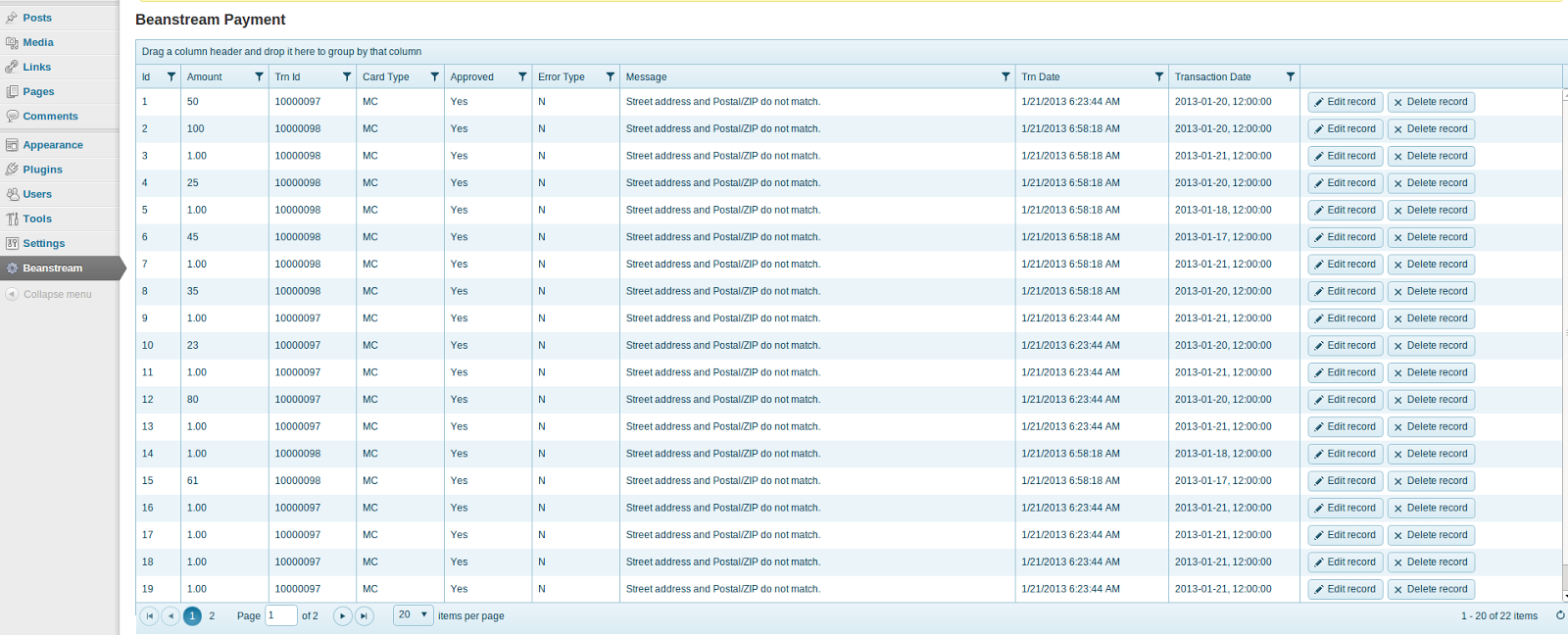Edit record with Id 12
This screenshot has height=635, width=1568.
coord(1346,400)
